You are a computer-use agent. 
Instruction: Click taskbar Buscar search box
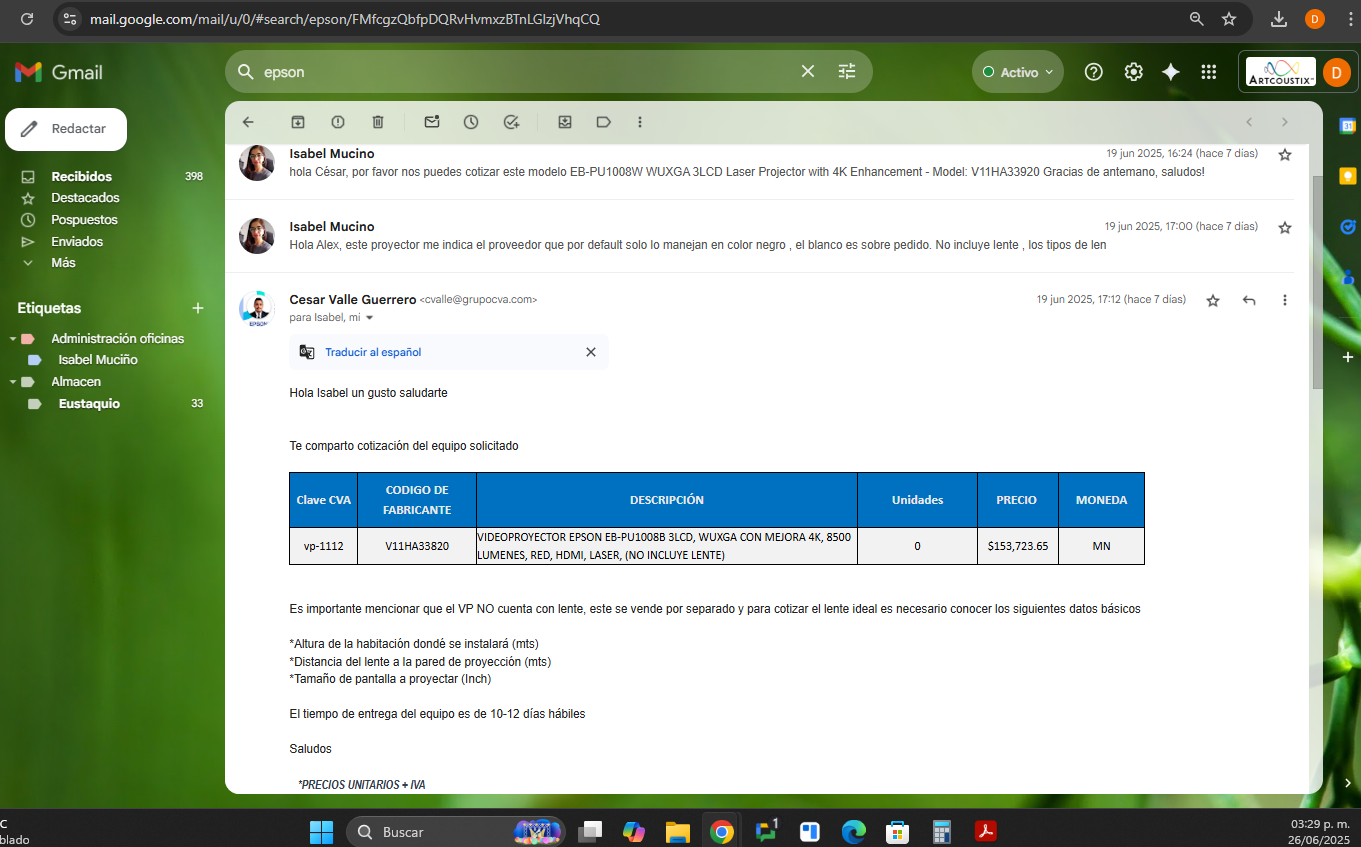click(456, 831)
